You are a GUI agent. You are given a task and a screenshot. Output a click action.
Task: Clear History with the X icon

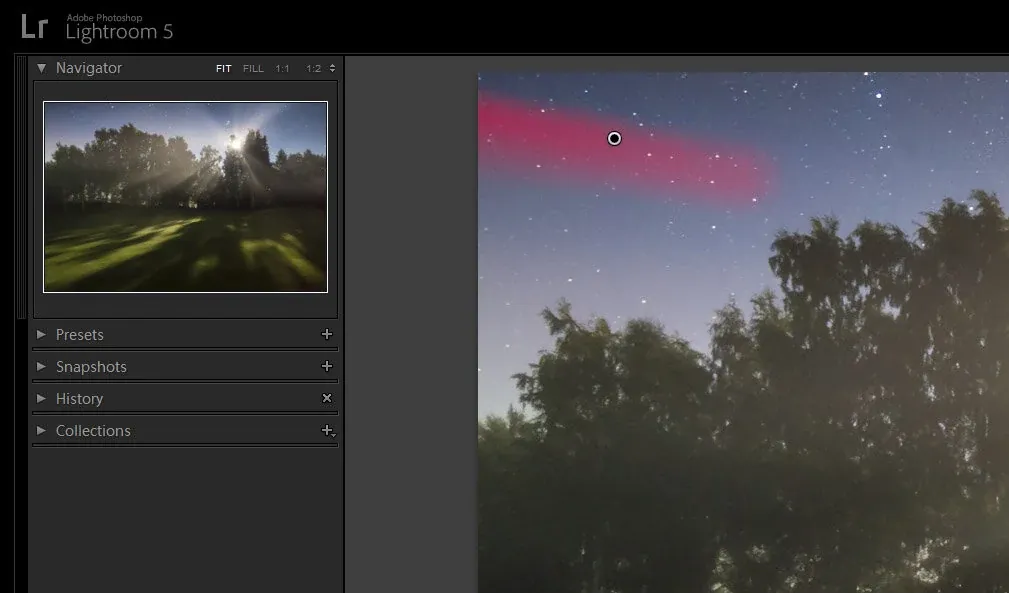[326, 399]
